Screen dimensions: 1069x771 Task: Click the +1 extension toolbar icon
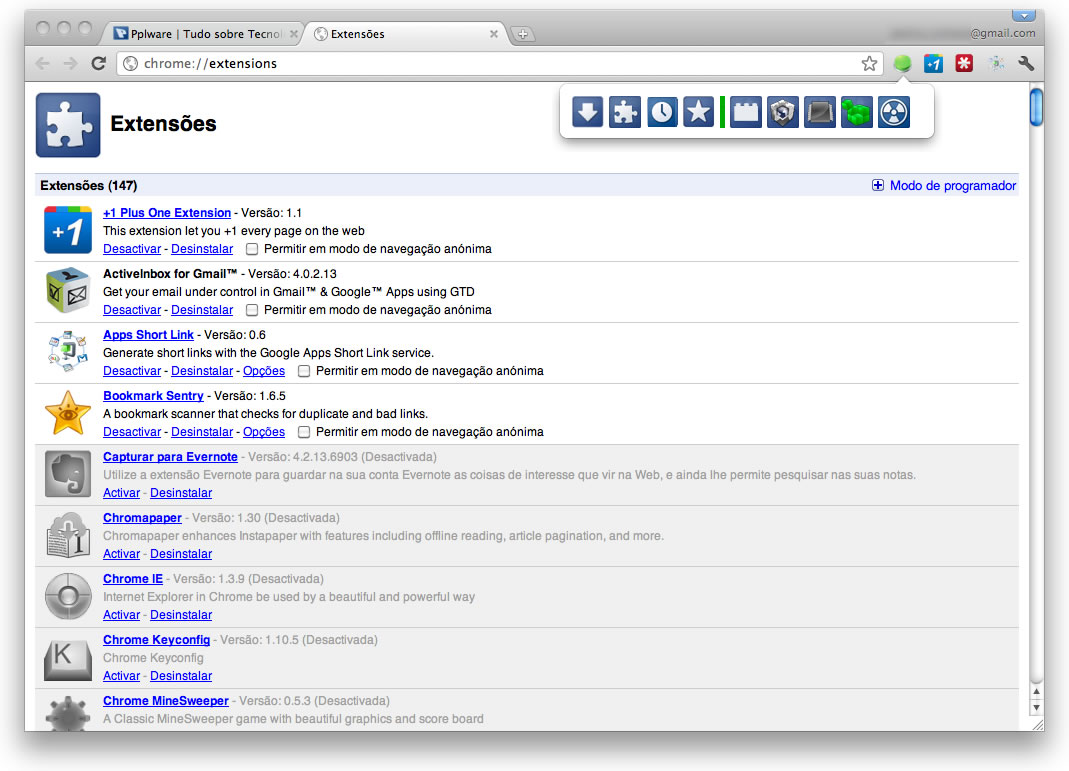(x=933, y=63)
